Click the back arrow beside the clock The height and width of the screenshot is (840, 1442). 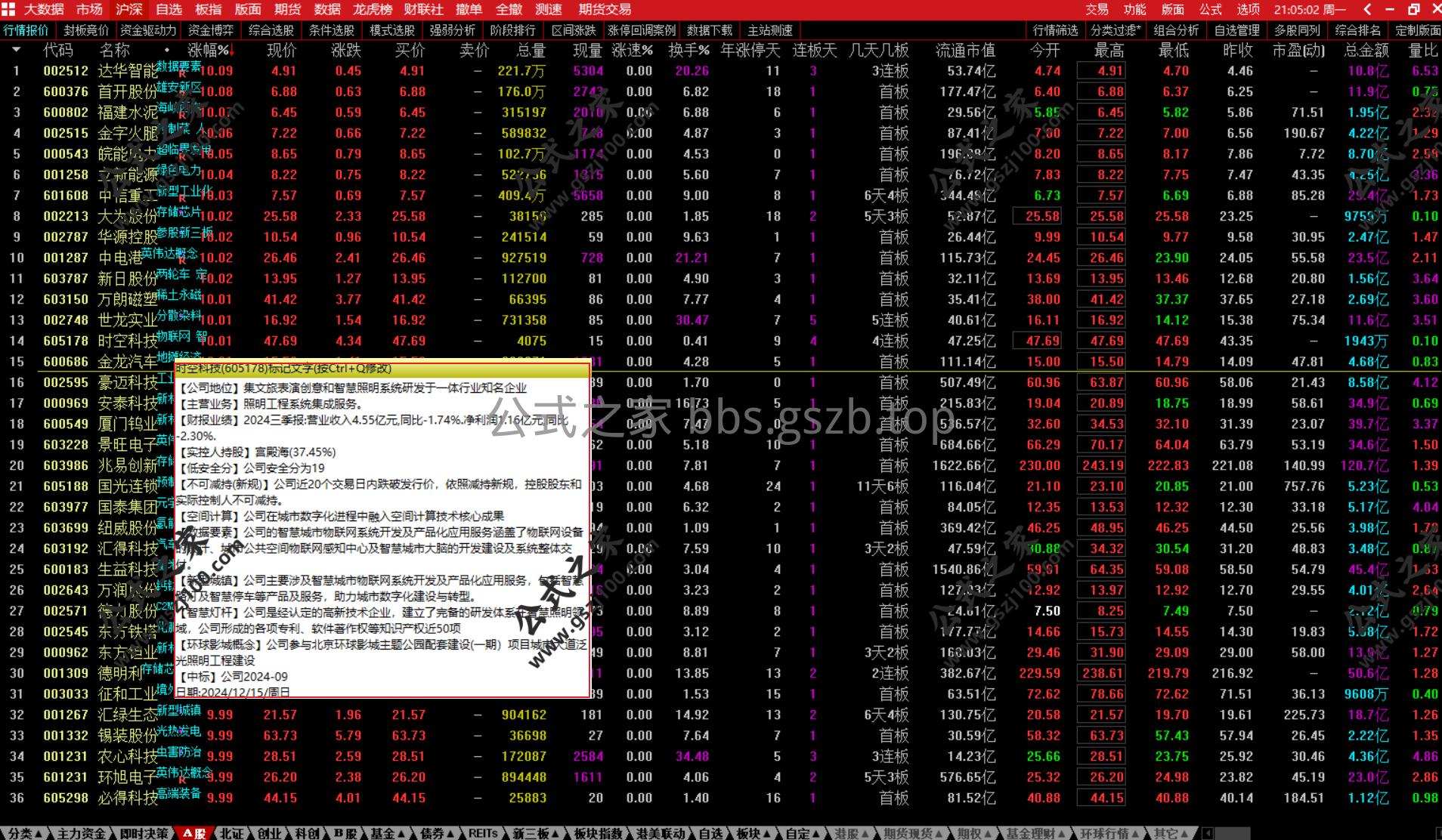pyautogui.click(x=1367, y=9)
